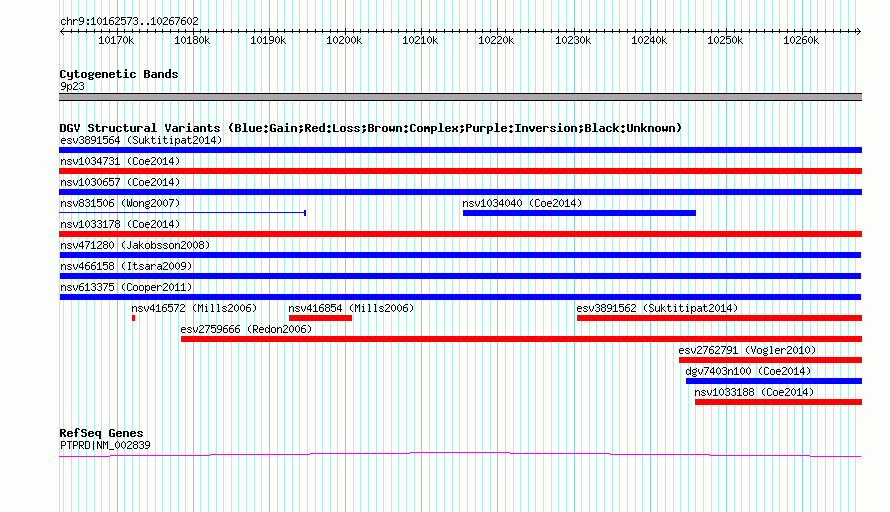Click the 10210k ruler tick label

tap(420, 40)
